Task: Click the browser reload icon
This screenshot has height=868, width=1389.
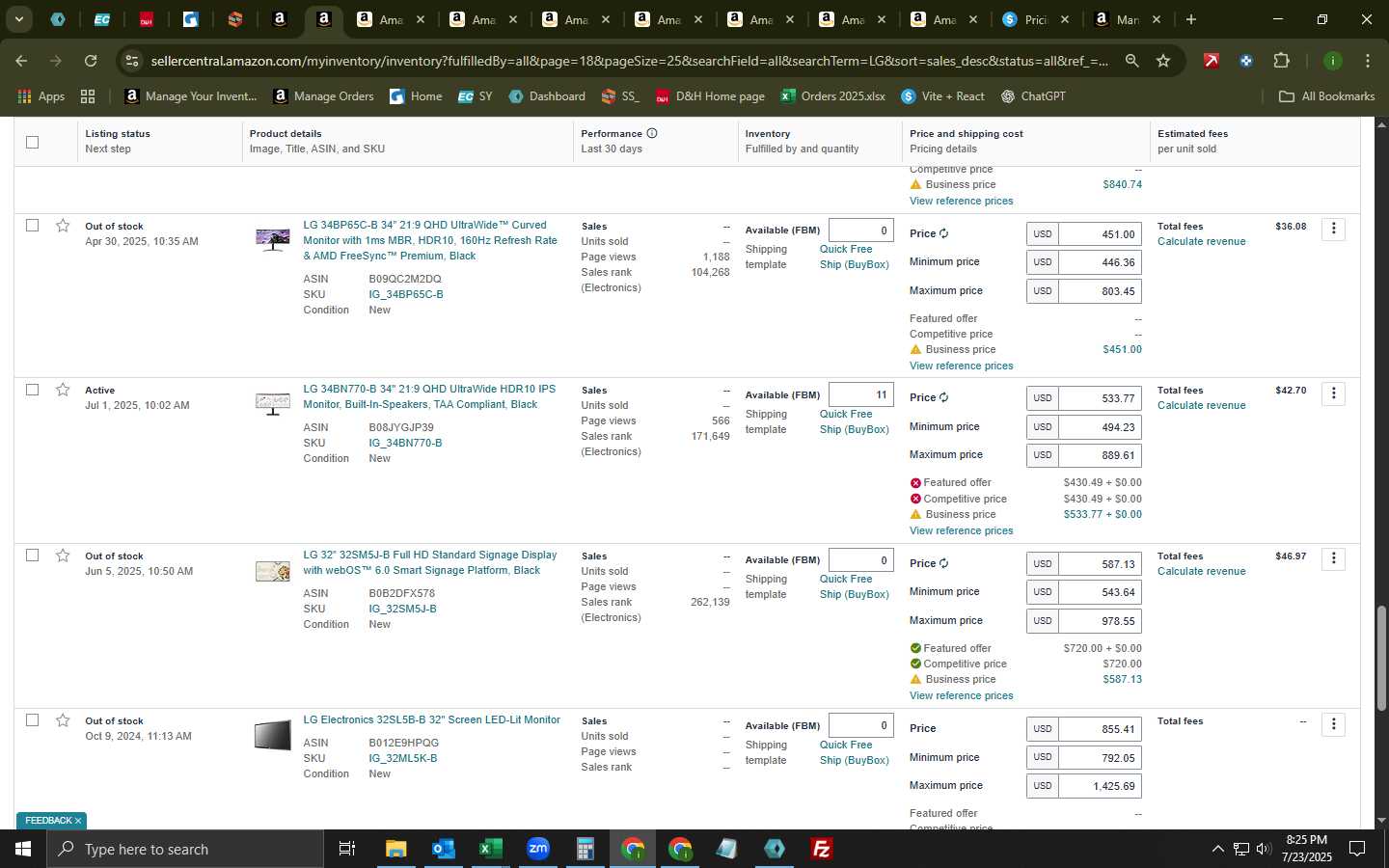Action: click(91, 61)
